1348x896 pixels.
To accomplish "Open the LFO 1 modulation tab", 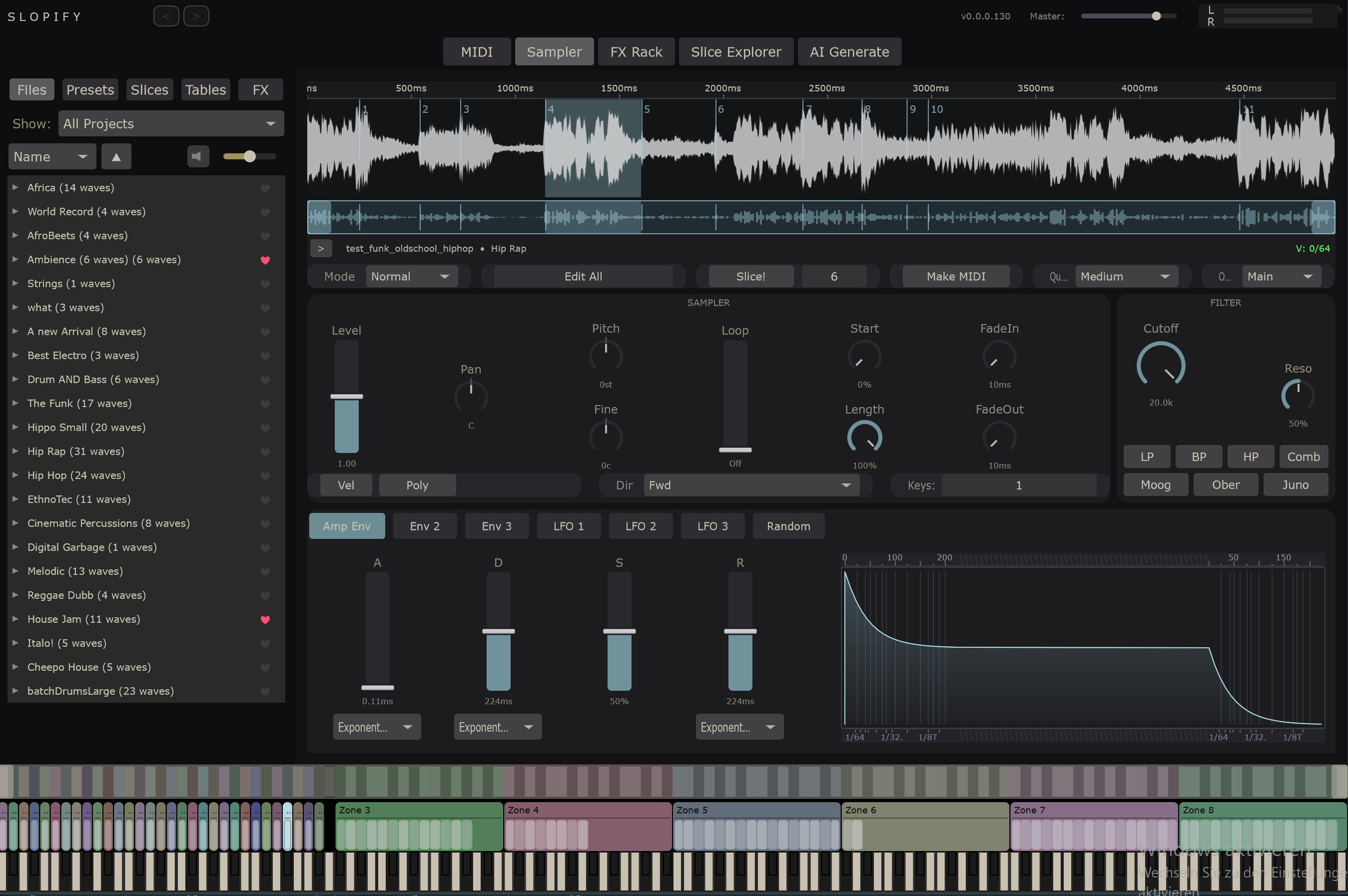I will 568,526.
